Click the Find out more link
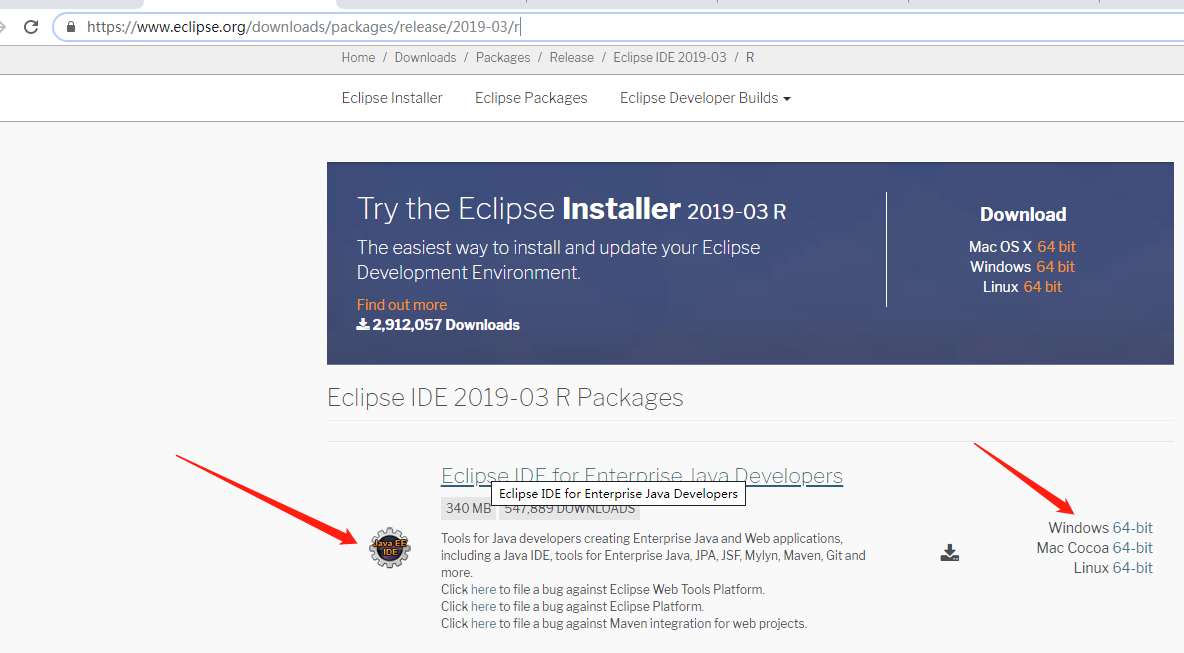The image size is (1184, 653). [402, 304]
